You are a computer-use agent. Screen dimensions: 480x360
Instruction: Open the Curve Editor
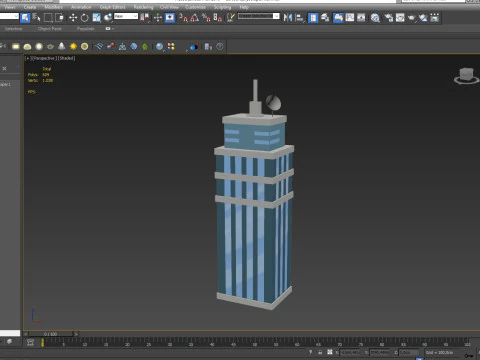350,17
